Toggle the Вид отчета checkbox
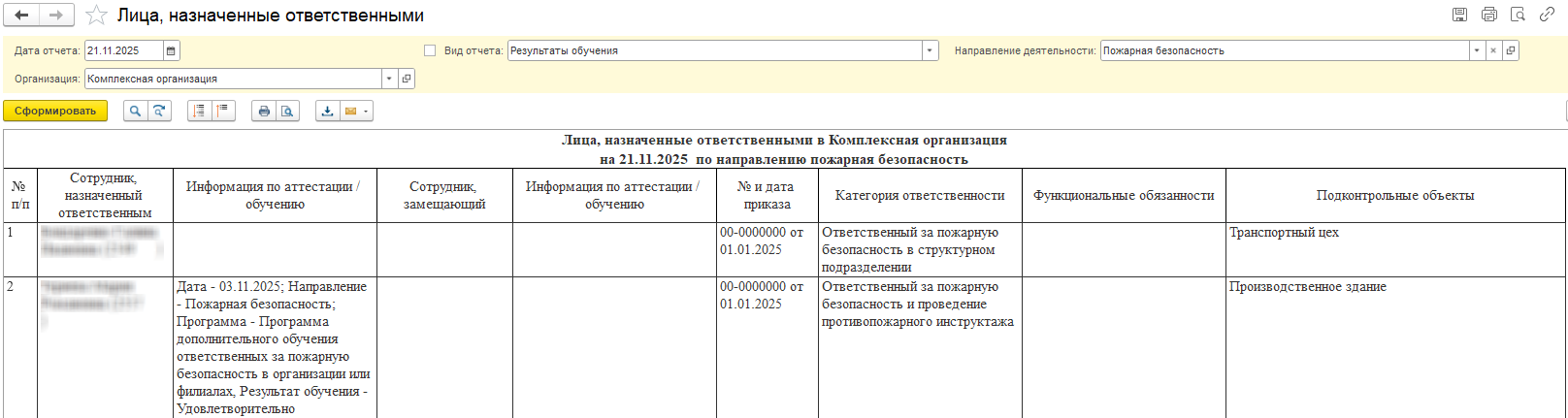Screen dimensions: 1568x418 [430, 50]
